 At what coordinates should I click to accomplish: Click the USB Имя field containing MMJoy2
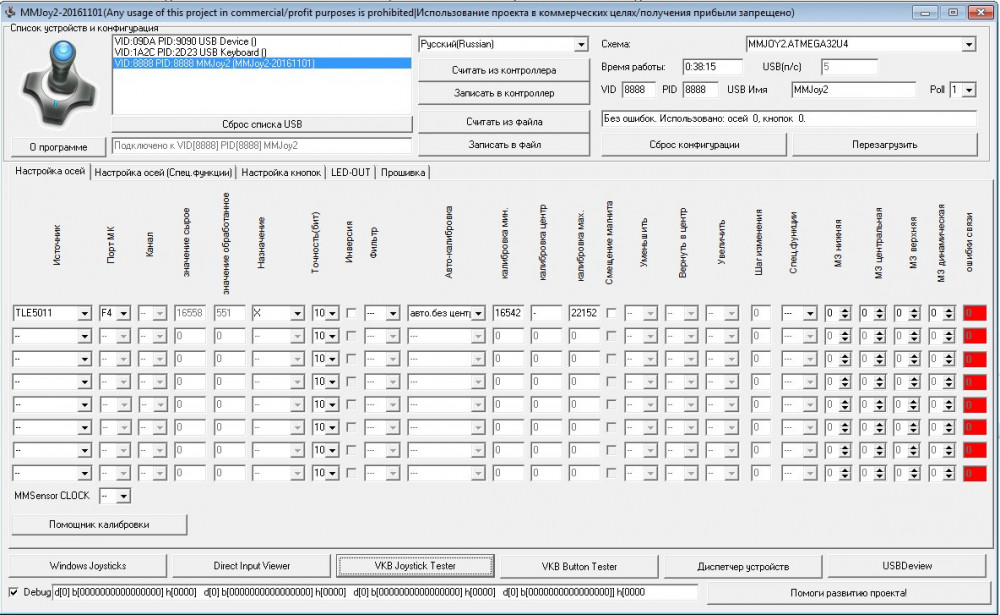(853, 90)
